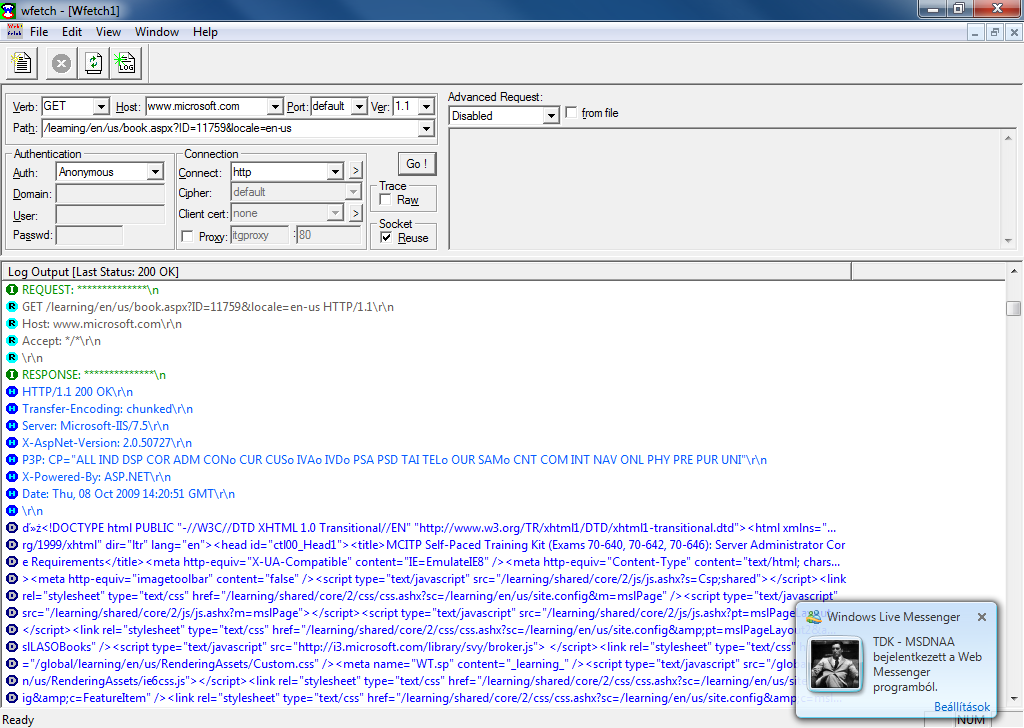Click into the Host input field
1024x728 pixels.
coord(206,106)
